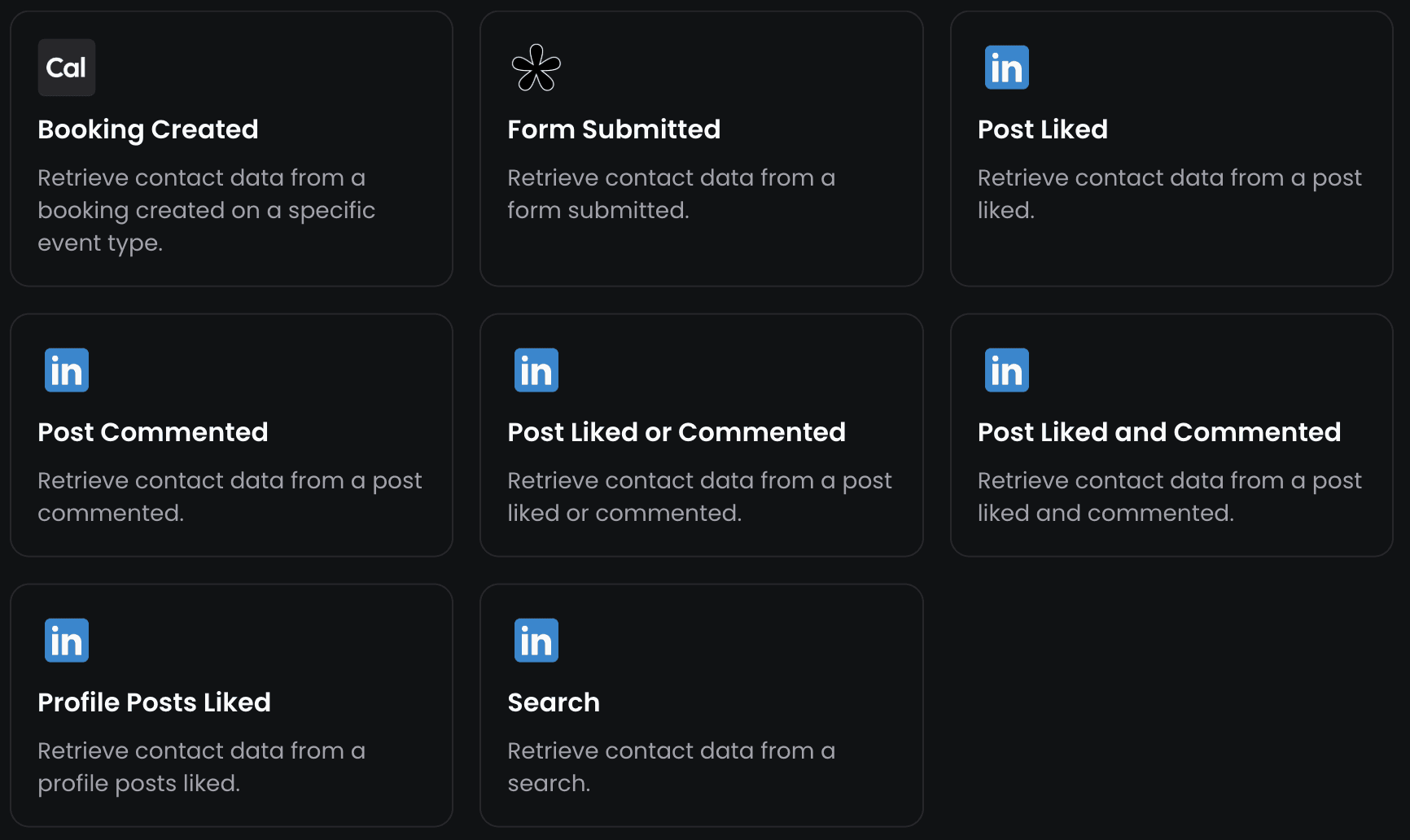
Task: Click the LinkedIn icon on Post Liked
Action: tap(1006, 68)
